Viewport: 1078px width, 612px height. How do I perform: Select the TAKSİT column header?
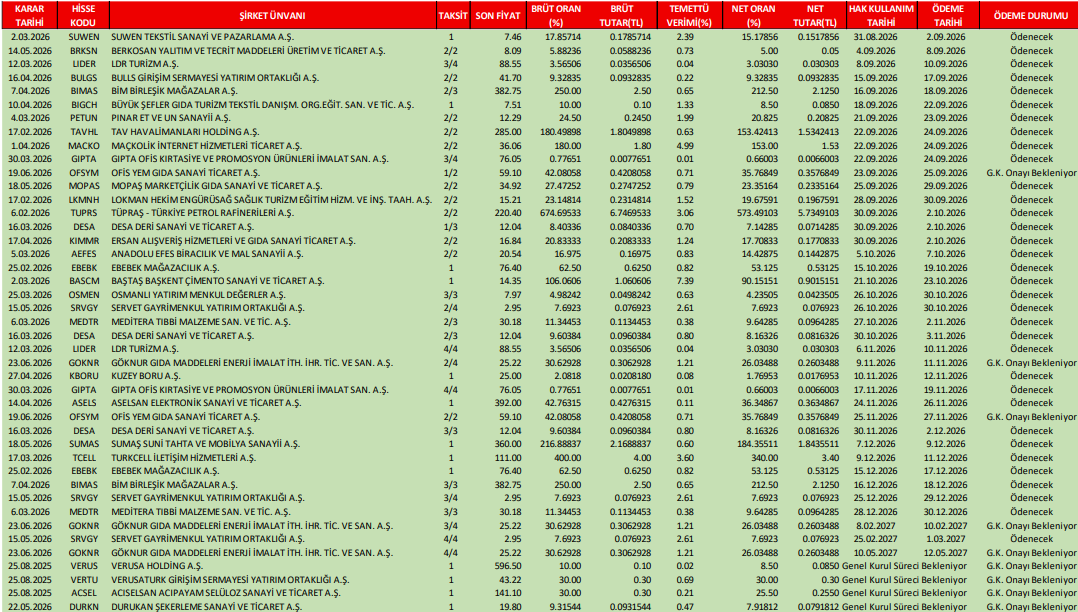tap(452, 16)
